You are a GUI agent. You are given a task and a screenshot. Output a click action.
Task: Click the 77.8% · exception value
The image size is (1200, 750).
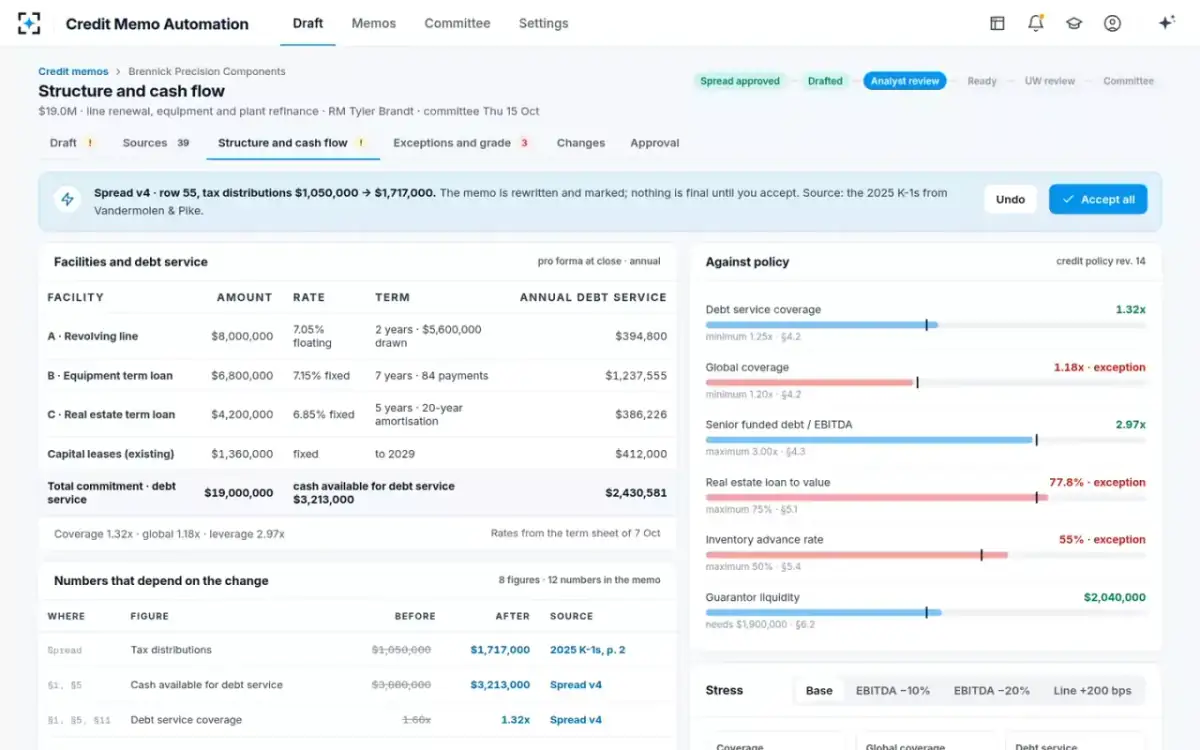coord(1097,482)
